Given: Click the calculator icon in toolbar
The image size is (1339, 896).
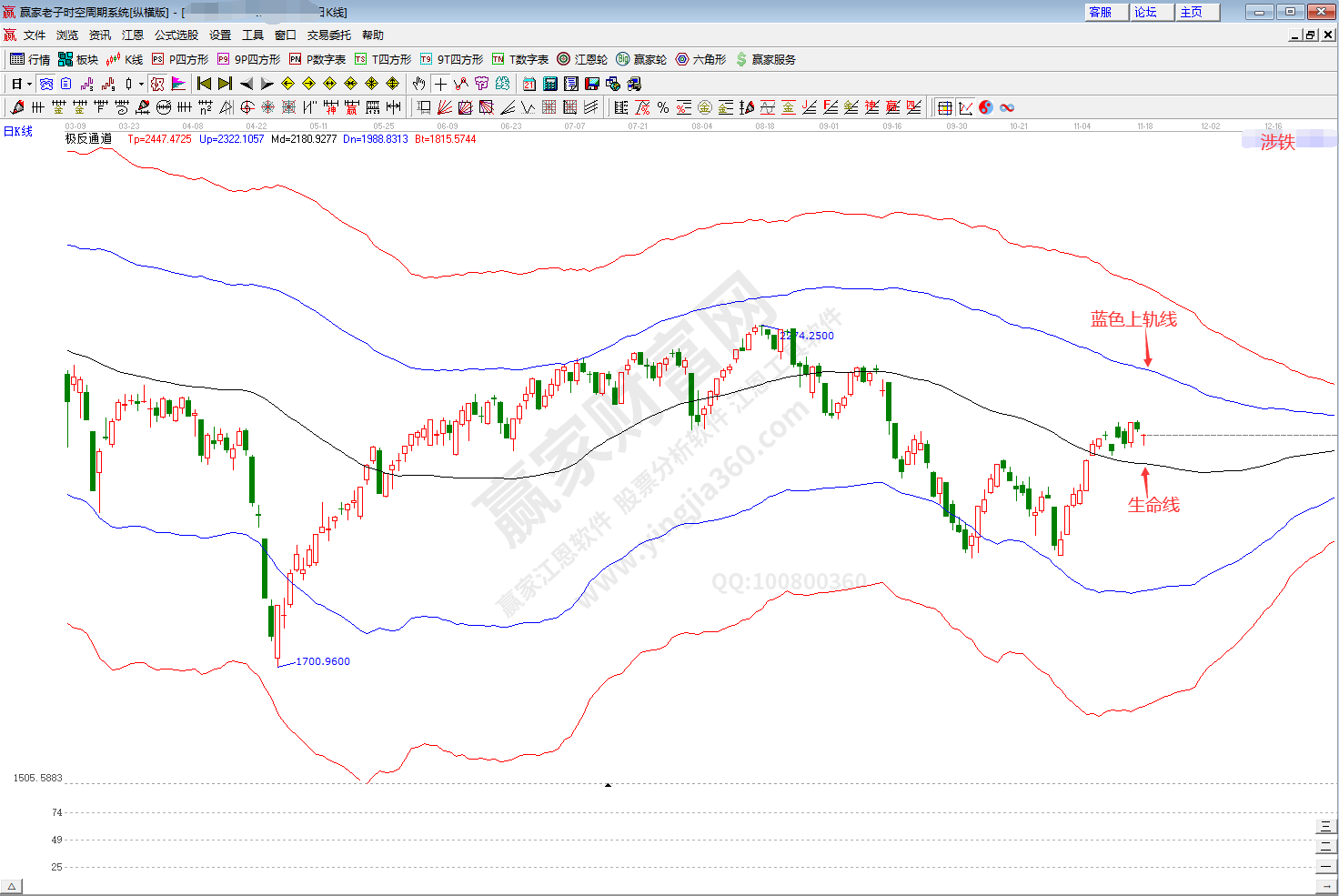Looking at the screenshot, I should point(550,84).
